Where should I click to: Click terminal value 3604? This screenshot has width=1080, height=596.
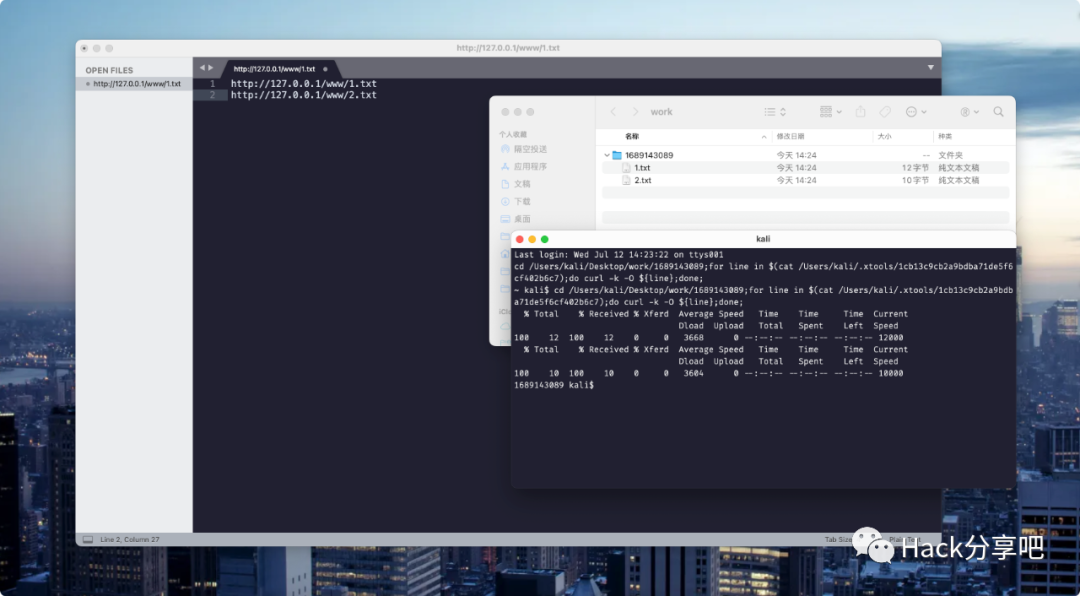(694, 373)
